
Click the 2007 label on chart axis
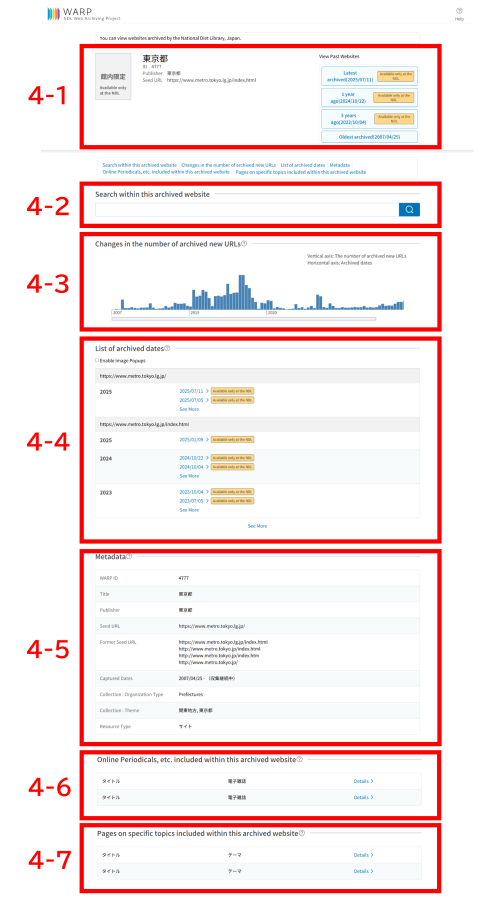pos(117,313)
